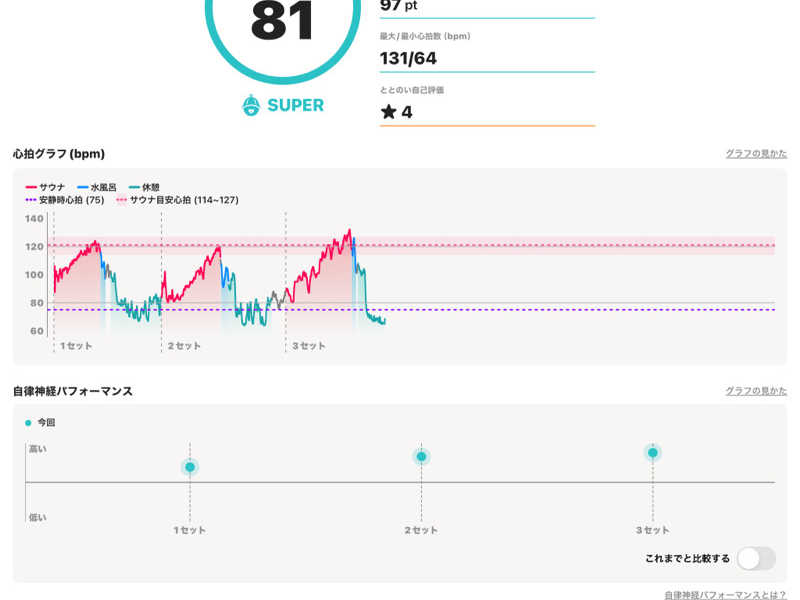Select the 1セット performance data point
This screenshot has width=800, height=600.
(x=190, y=467)
